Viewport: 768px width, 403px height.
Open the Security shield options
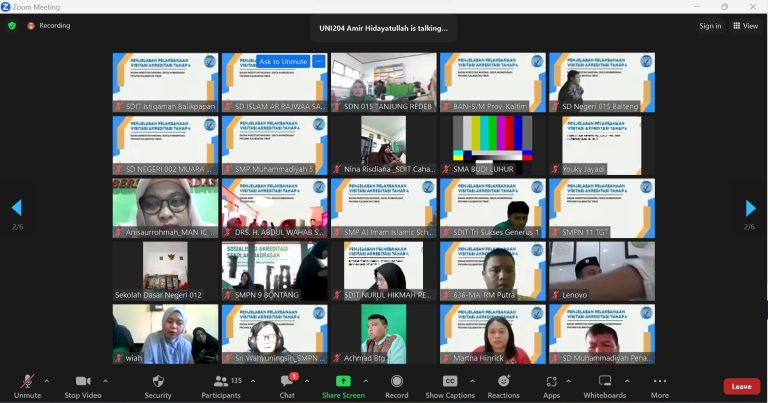point(158,386)
